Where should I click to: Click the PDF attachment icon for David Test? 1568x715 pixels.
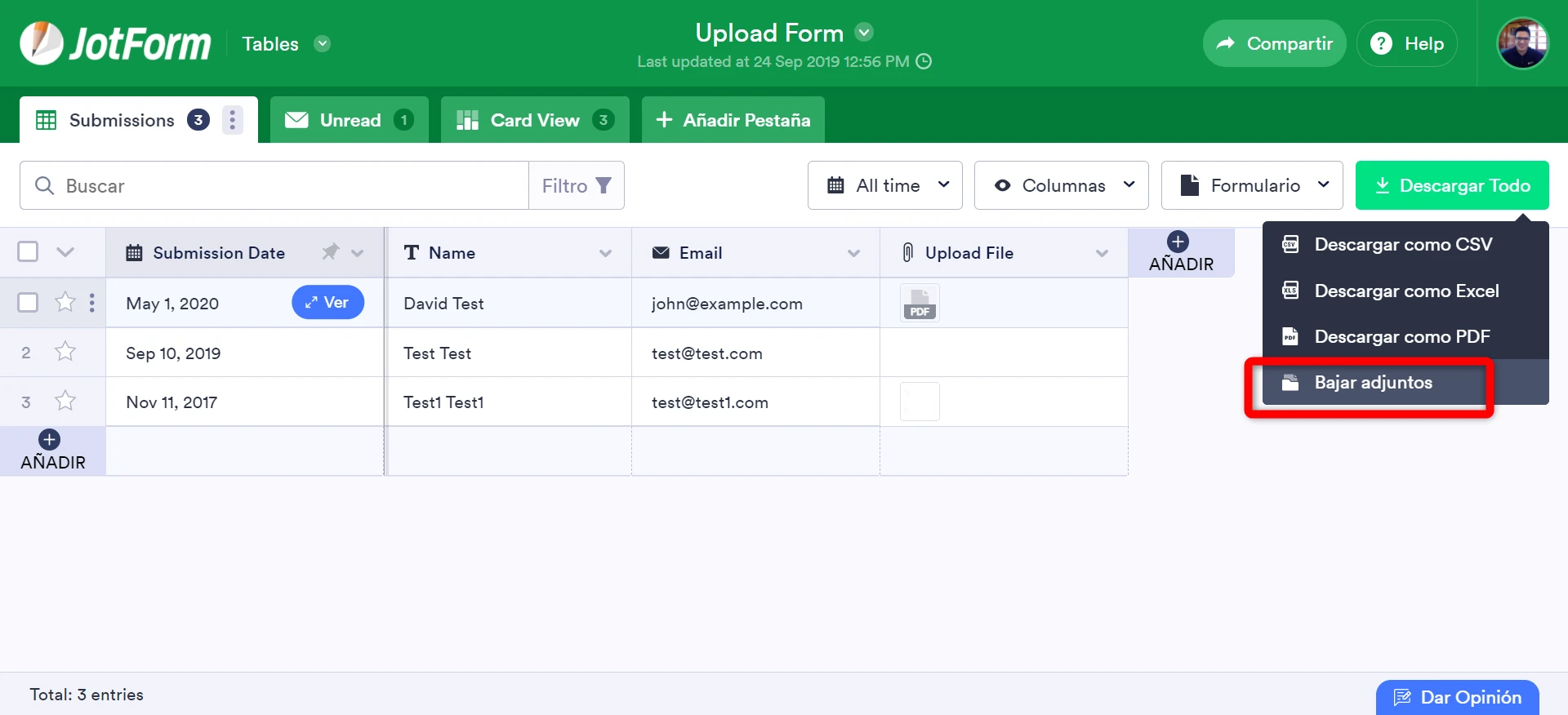[x=920, y=303]
